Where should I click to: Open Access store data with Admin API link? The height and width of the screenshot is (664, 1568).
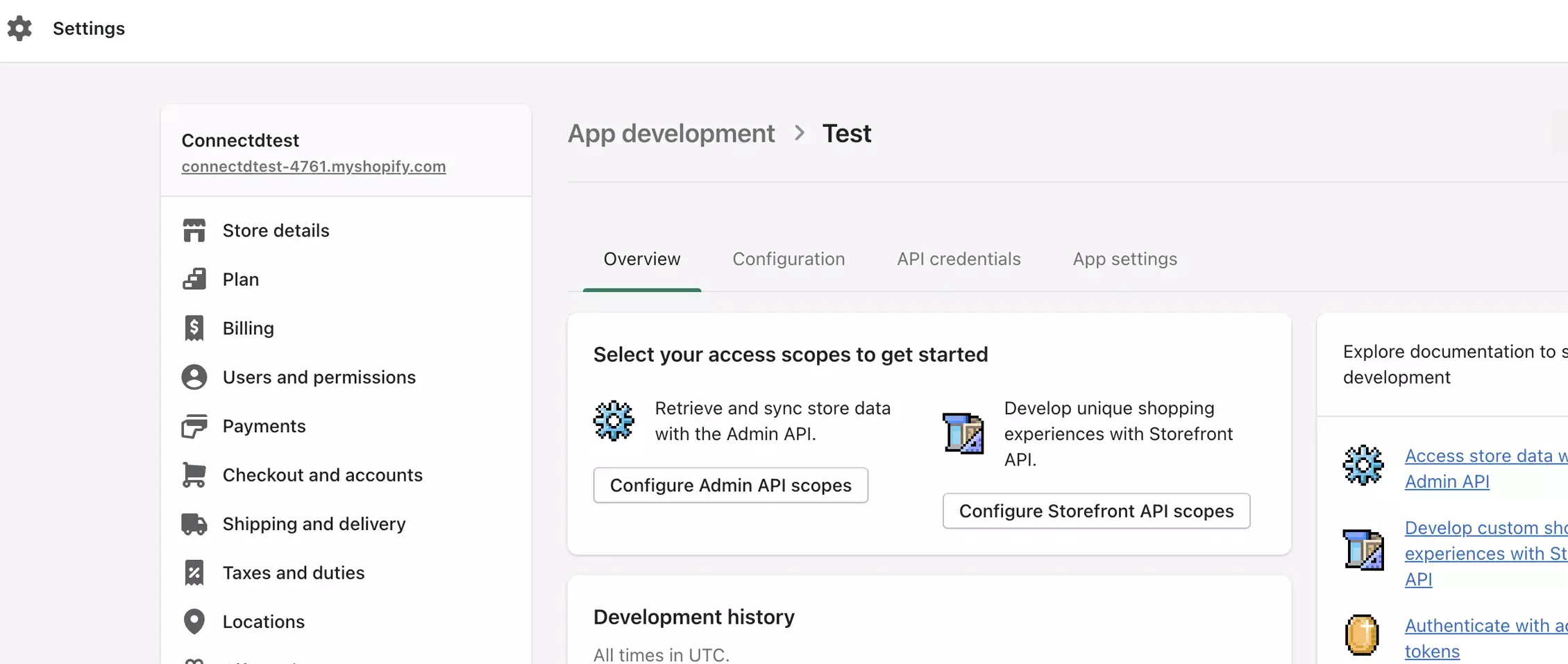[1486, 468]
